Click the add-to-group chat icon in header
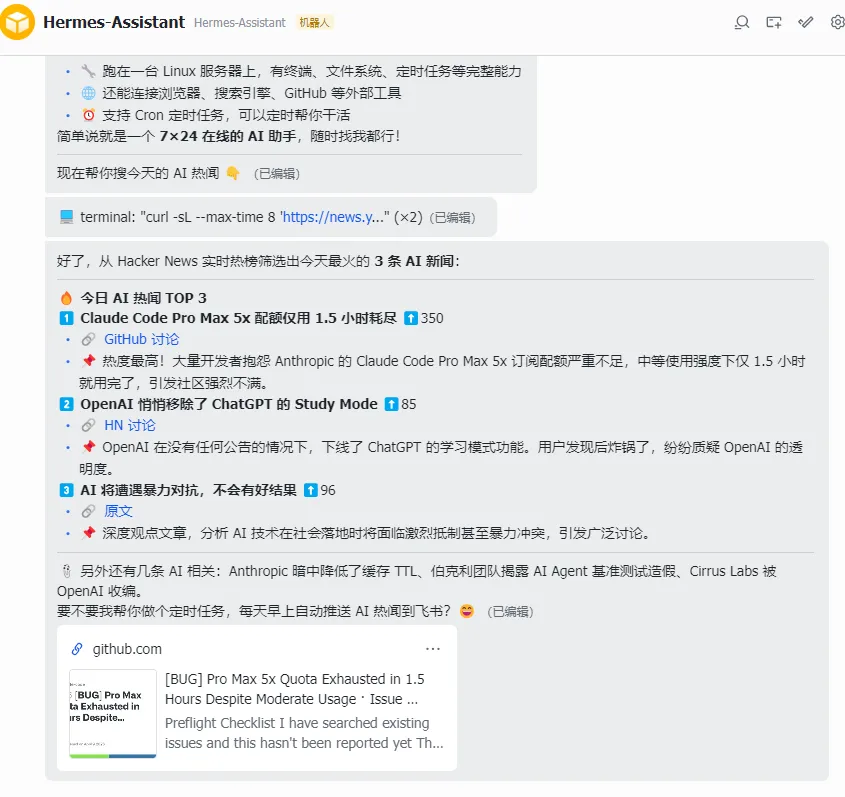The height and width of the screenshot is (797, 845). [x=774, y=22]
